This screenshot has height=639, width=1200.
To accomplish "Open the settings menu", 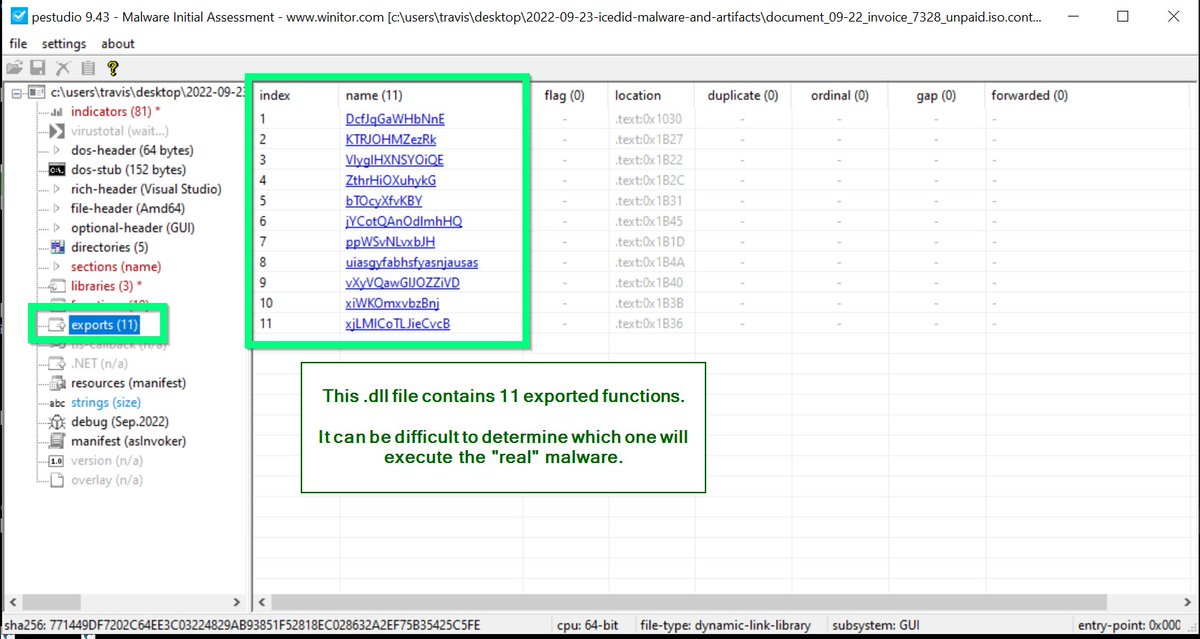I will (x=64, y=43).
